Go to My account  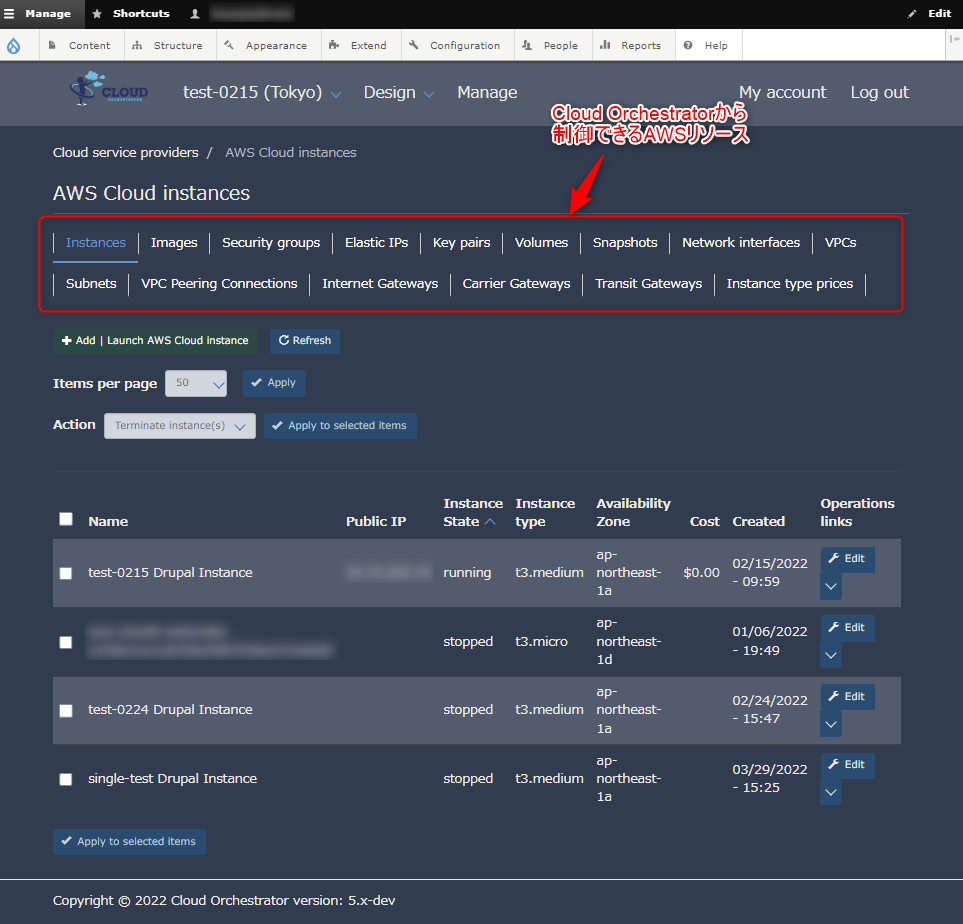tap(782, 93)
